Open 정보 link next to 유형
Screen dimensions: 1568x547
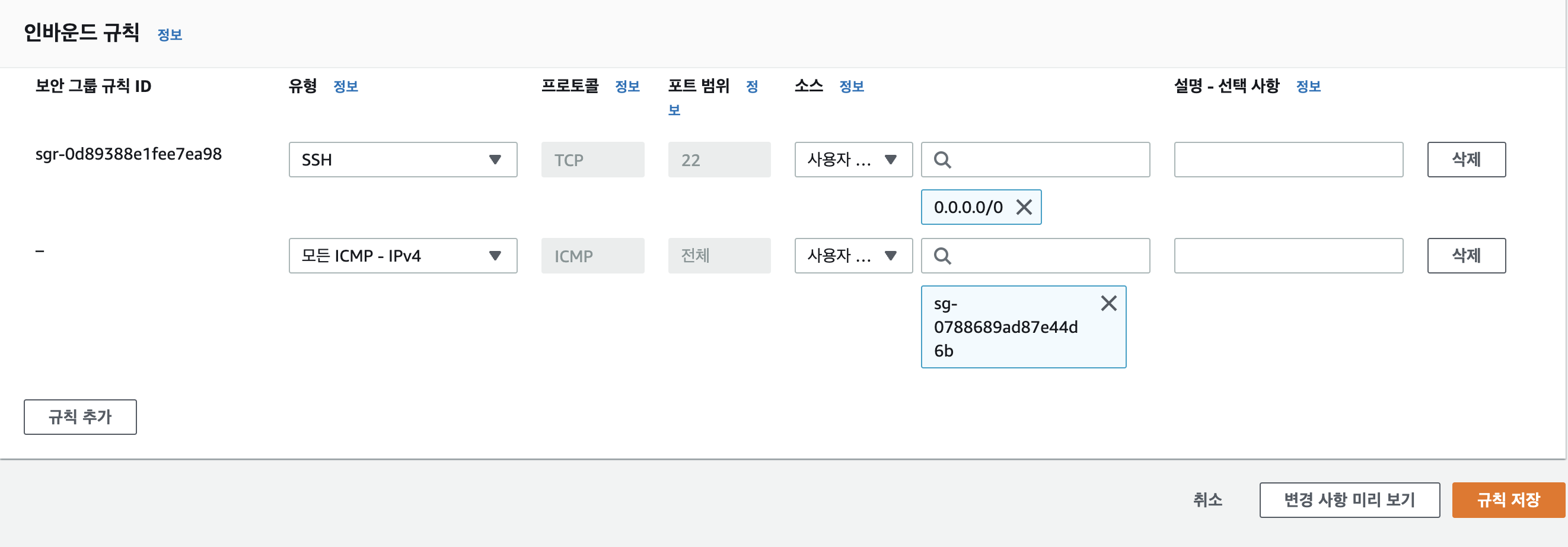pyautogui.click(x=346, y=87)
